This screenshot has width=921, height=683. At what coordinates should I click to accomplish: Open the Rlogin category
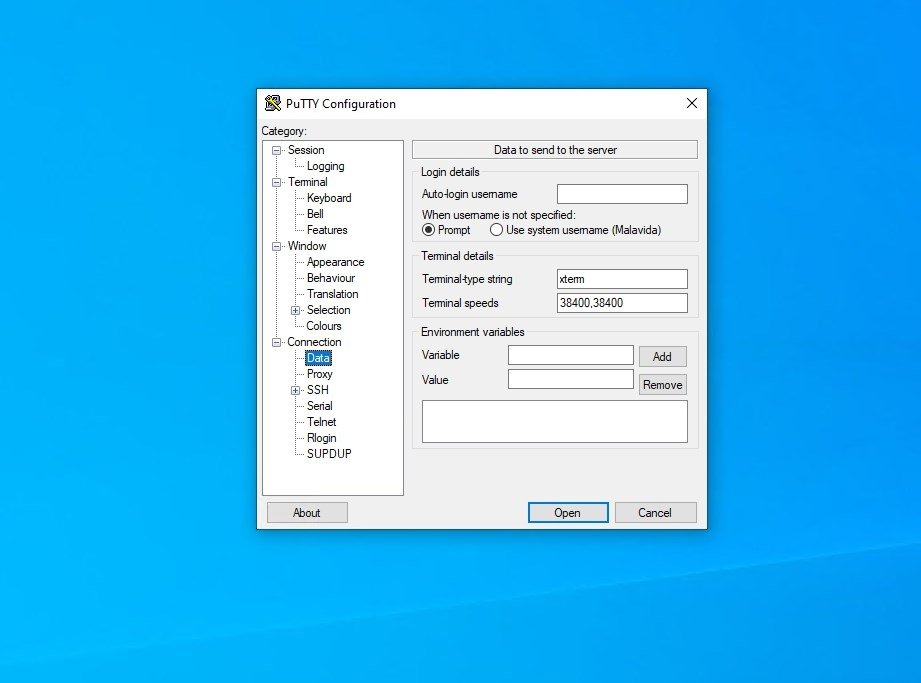click(321, 438)
